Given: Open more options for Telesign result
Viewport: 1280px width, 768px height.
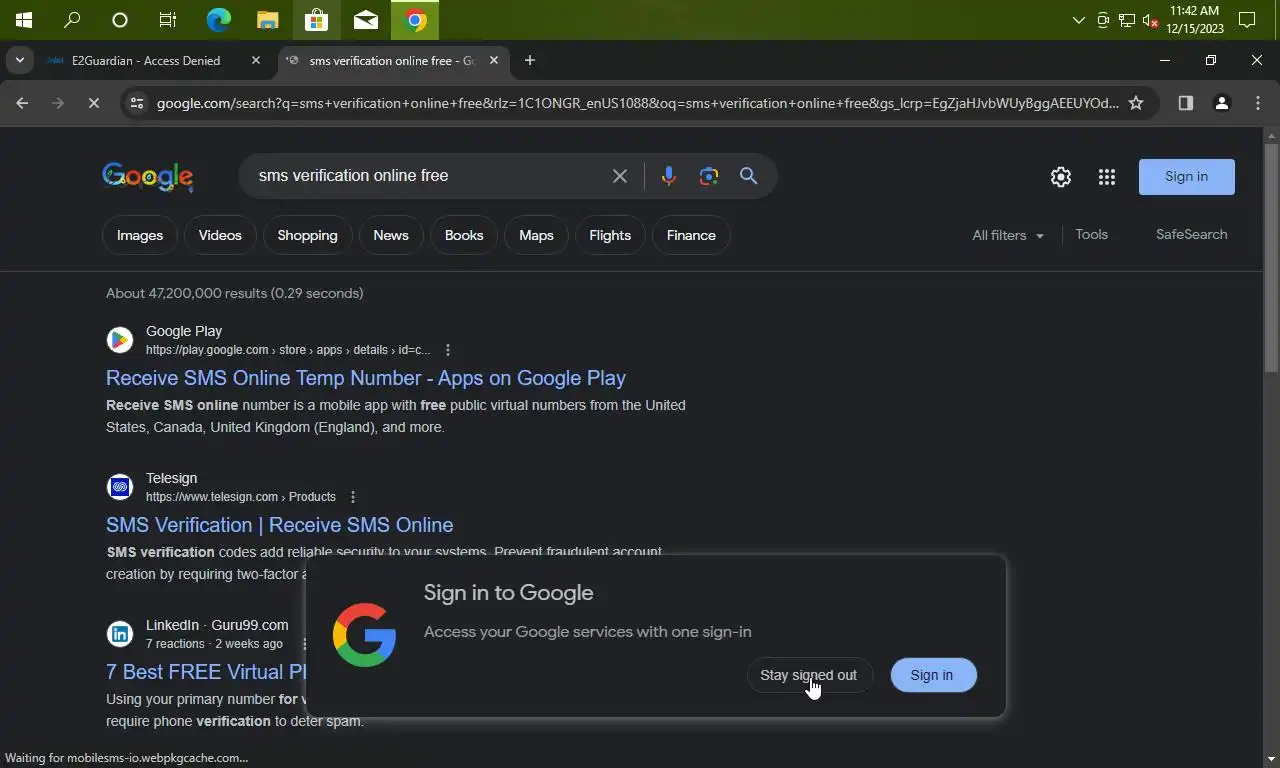Looking at the screenshot, I should tap(352, 497).
